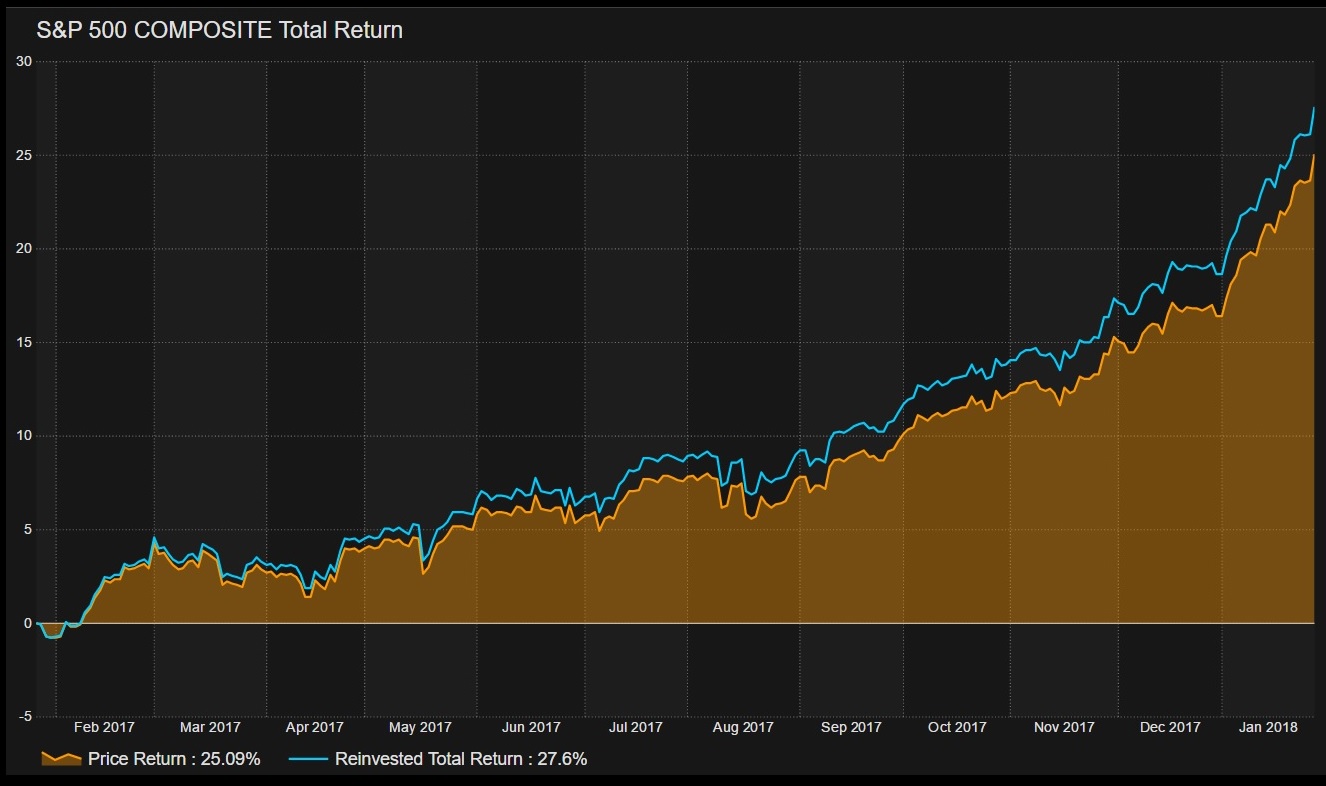1326x786 pixels.
Task: Click the Jul 2017 x-axis label
Action: tap(635, 727)
